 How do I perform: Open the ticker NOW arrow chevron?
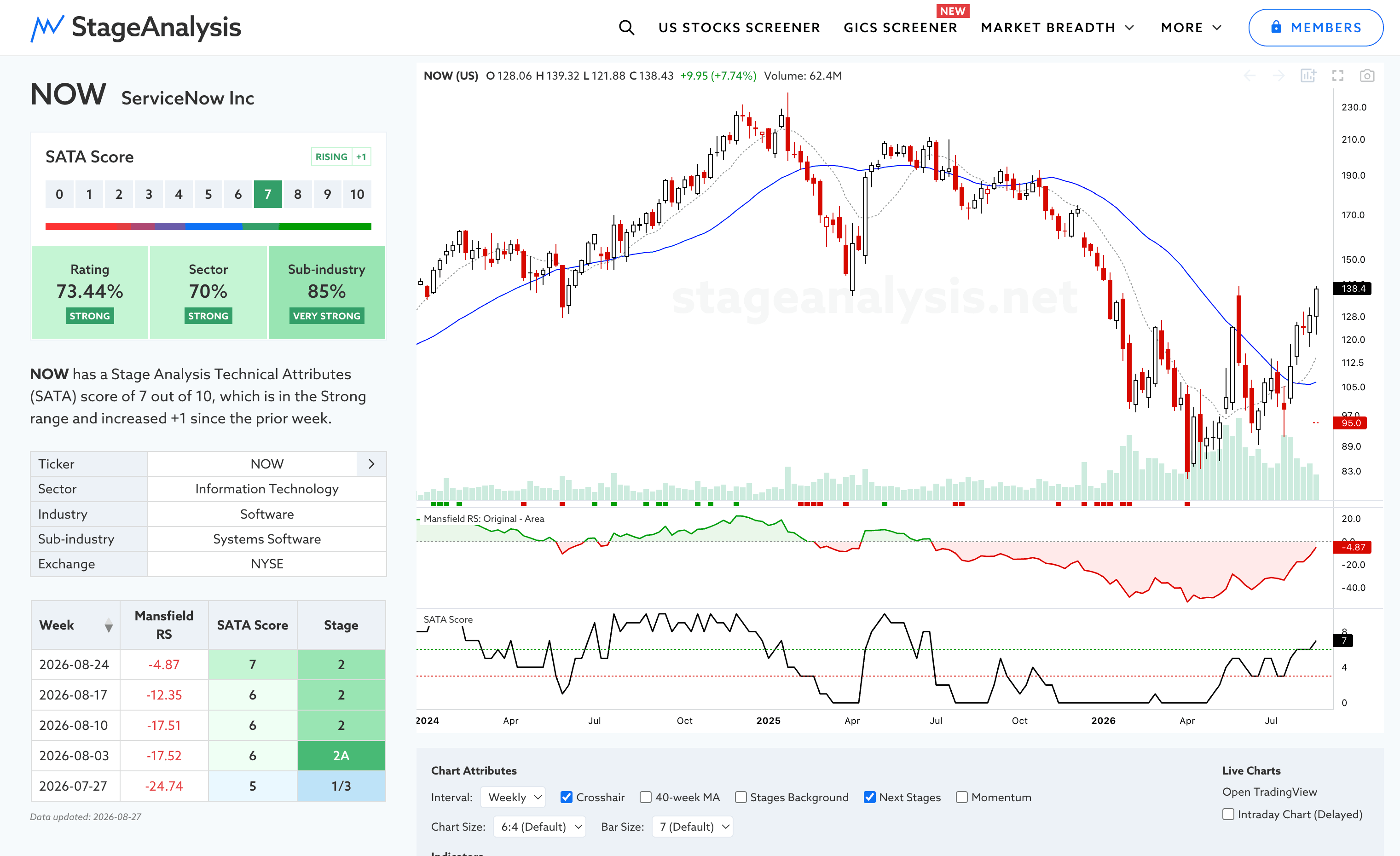(x=371, y=464)
